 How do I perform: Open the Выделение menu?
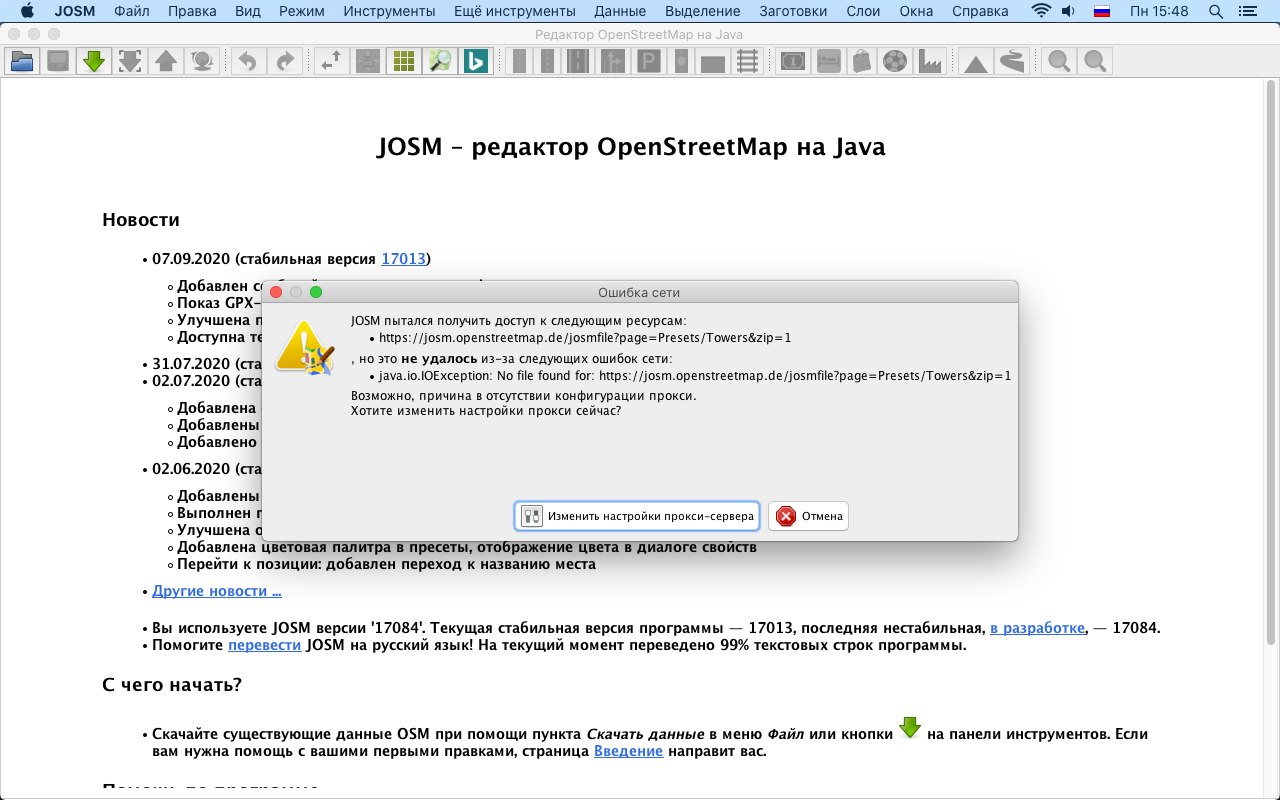click(x=702, y=11)
